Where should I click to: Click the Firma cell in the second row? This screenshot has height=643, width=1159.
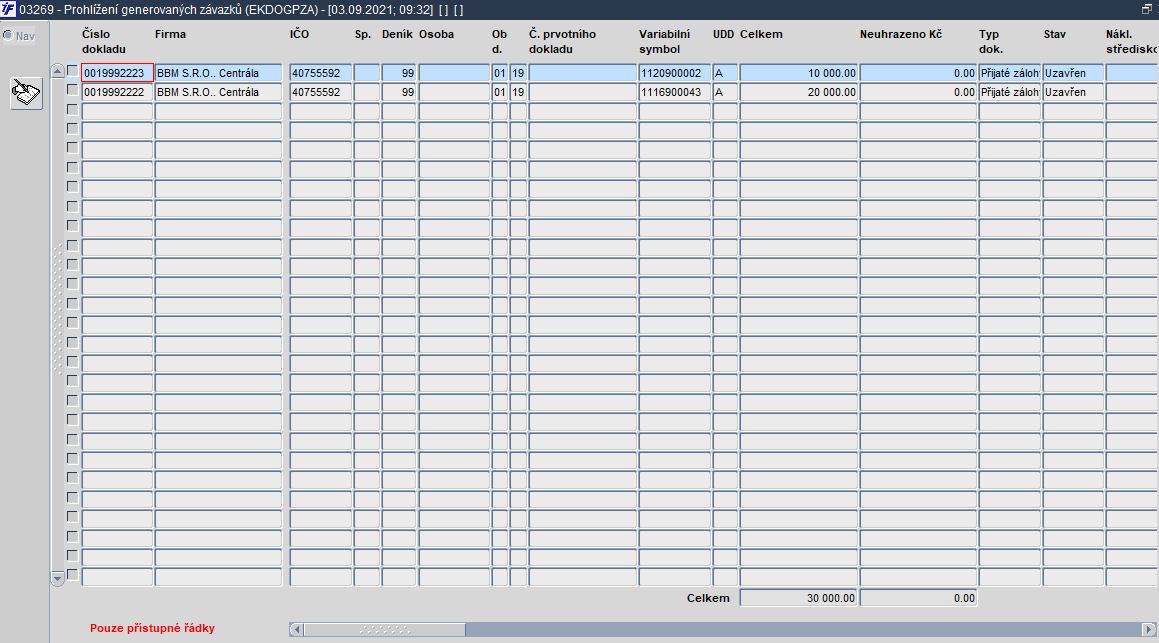(218, 92)
